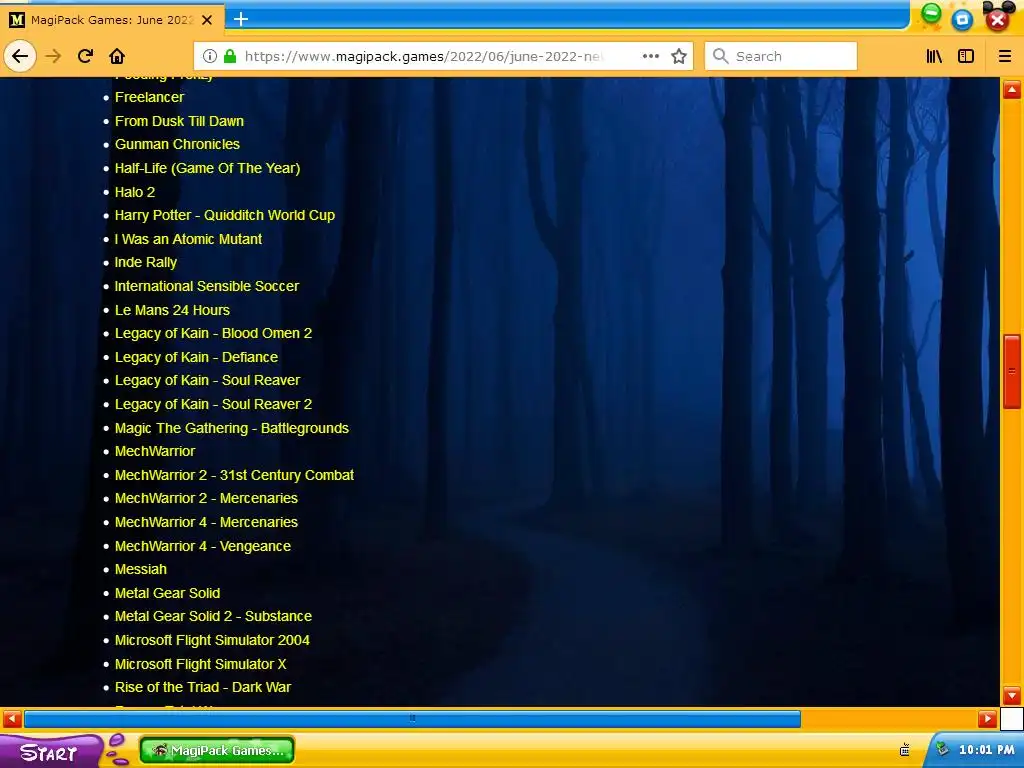Select the MagiPack Games June 2022 tab
This screenshot has height=768, width=1024.
[x=112, y=20]
